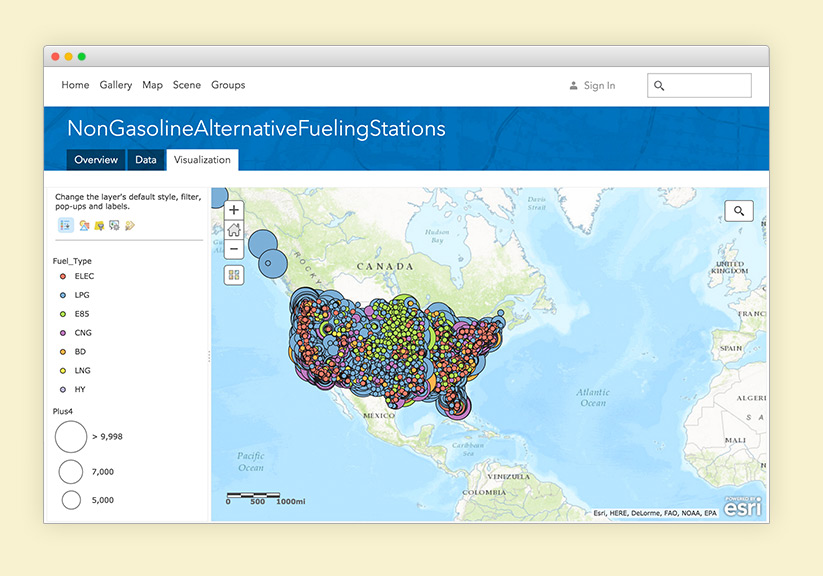Go to the Groups page

228,85
